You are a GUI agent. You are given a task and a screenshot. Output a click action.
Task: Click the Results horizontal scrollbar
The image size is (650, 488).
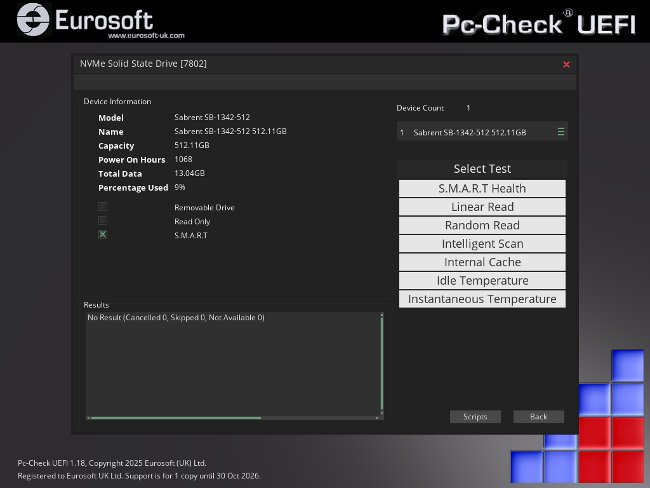click(175, 418)
